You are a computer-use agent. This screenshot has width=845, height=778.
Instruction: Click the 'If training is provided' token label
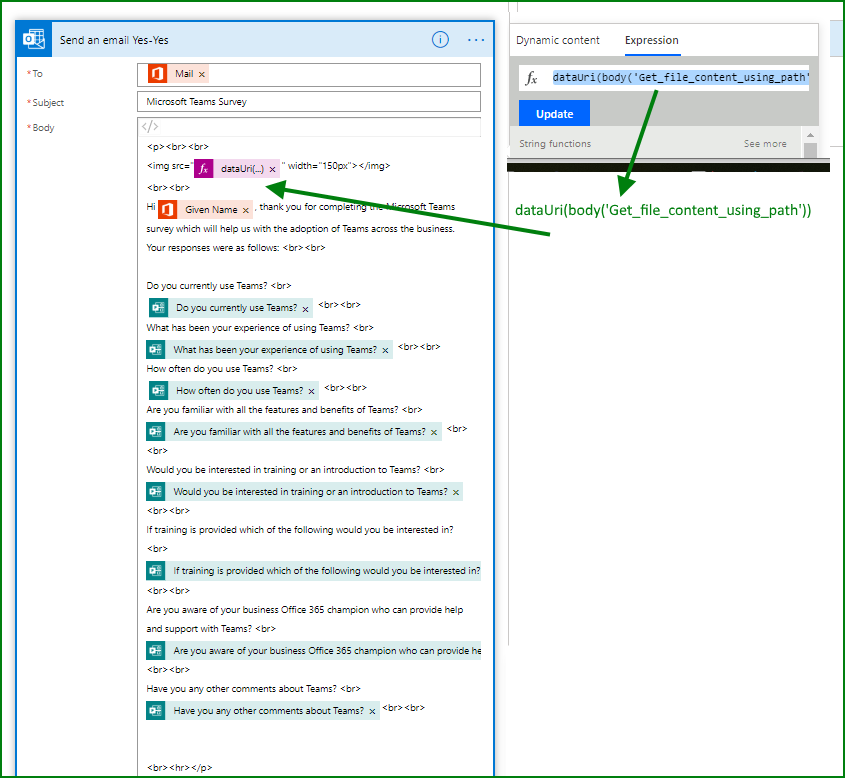pyautogui.click(x=327, y=571)
